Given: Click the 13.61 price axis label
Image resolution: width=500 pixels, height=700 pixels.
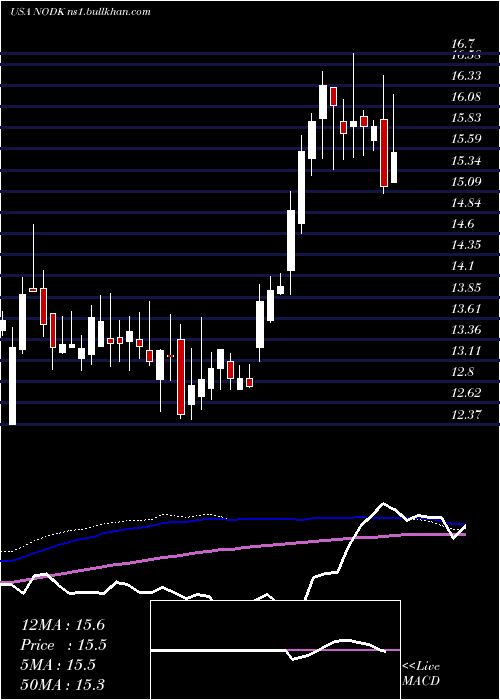Looking at the screenshot, I should pyautogui.click(x=466, y=308).
